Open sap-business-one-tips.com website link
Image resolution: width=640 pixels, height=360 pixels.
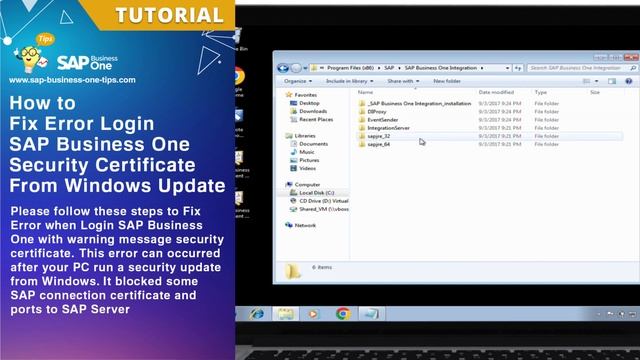(72, 80)
